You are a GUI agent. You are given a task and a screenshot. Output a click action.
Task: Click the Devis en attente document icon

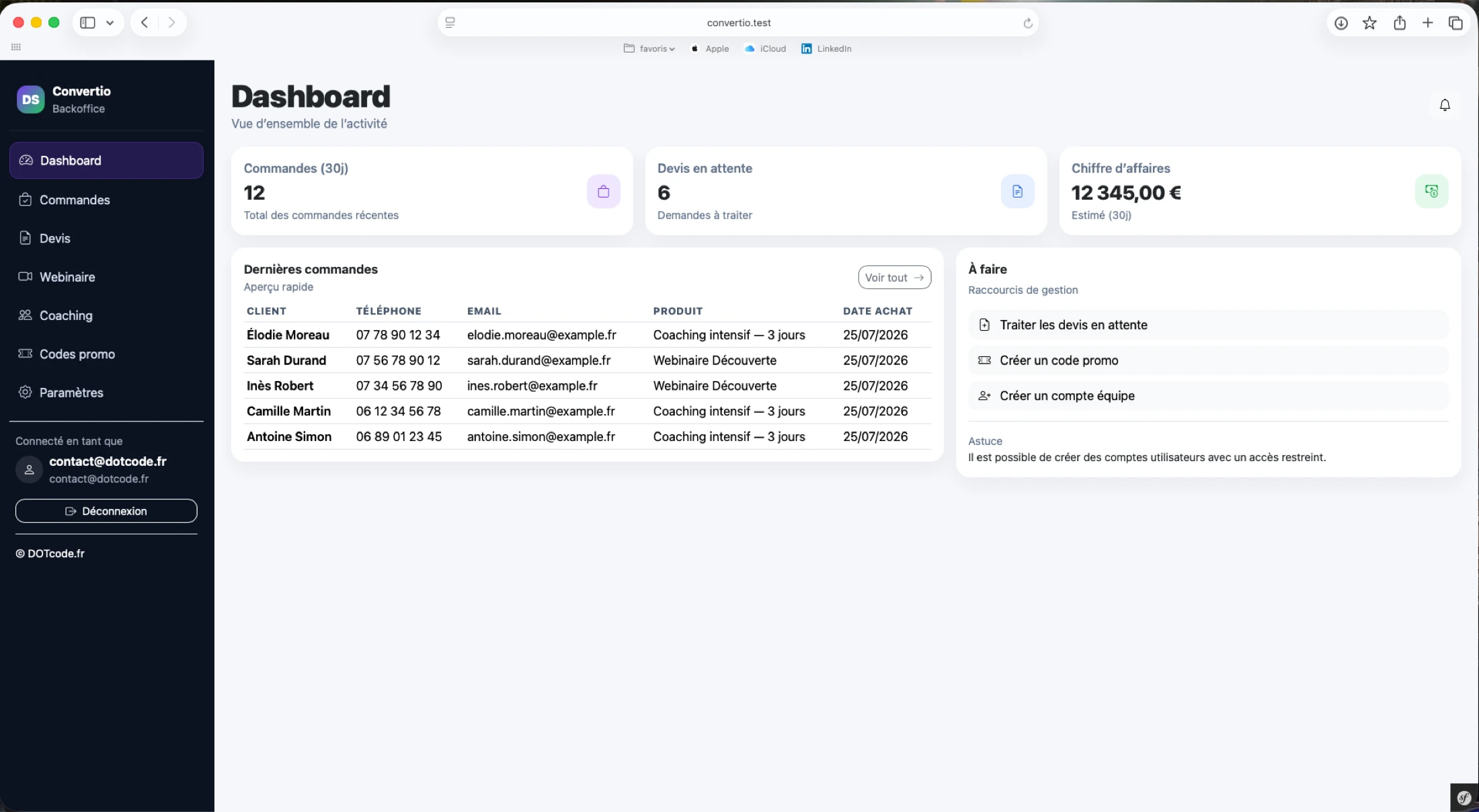[x=1017, y=192]
